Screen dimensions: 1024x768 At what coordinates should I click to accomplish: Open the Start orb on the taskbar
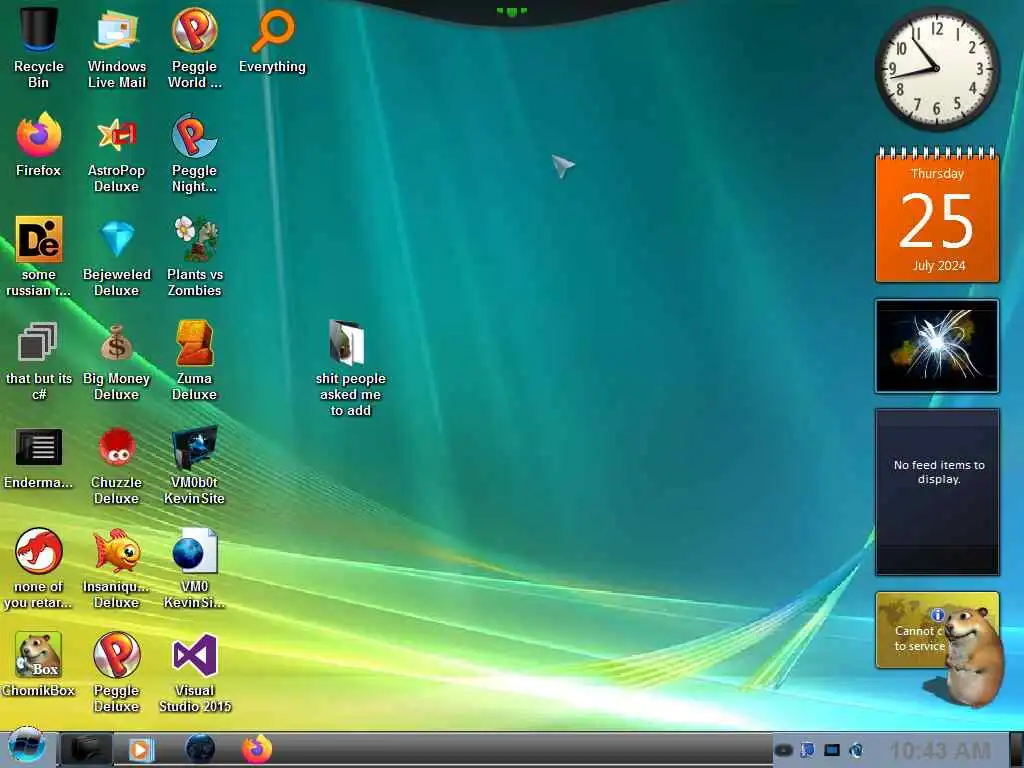click(x=26, y=747)
